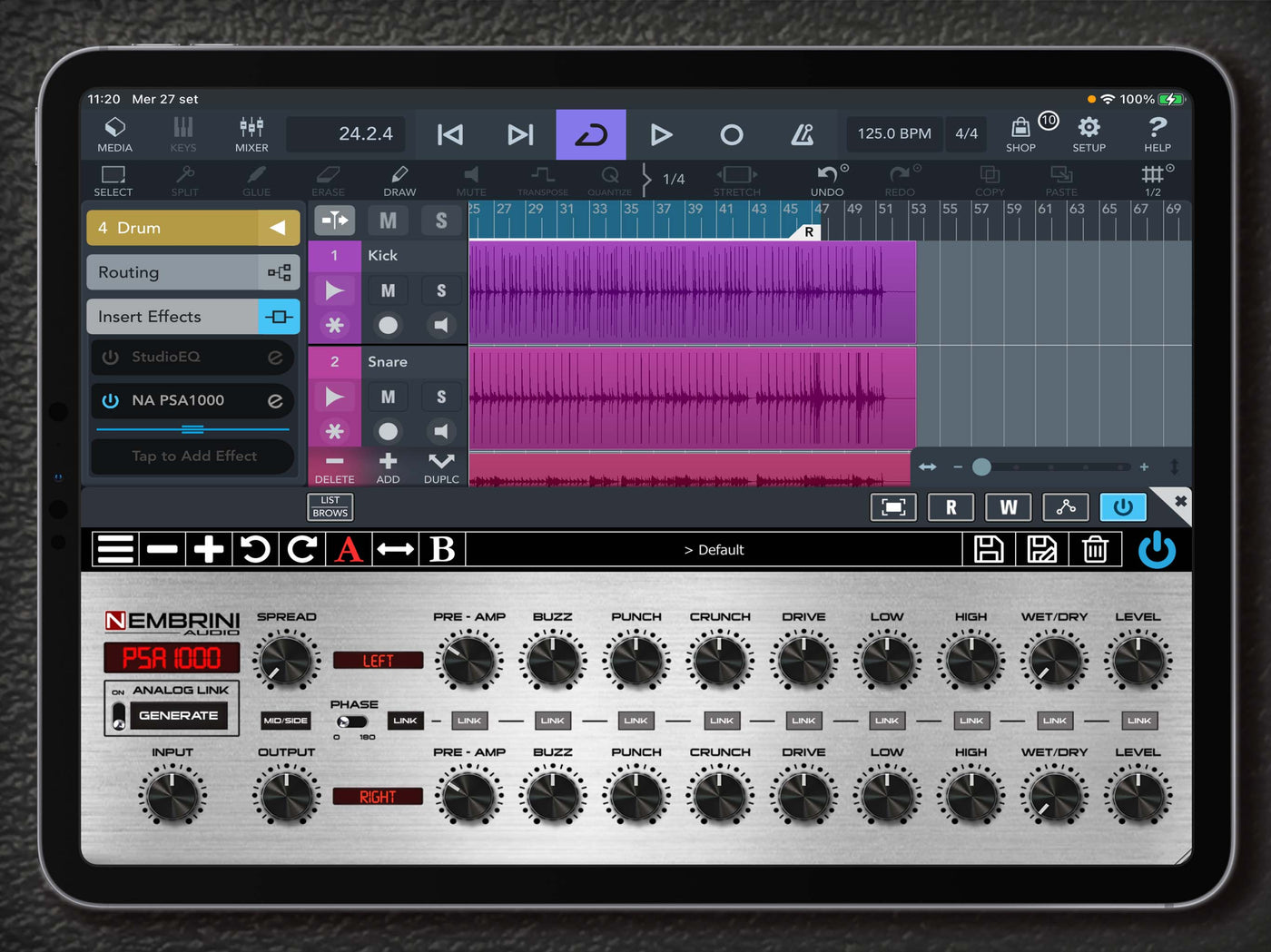Toggle LINK under the WET/DRY knob
This screenshot has height=952, width=1271.
(x=1055, y=721)
